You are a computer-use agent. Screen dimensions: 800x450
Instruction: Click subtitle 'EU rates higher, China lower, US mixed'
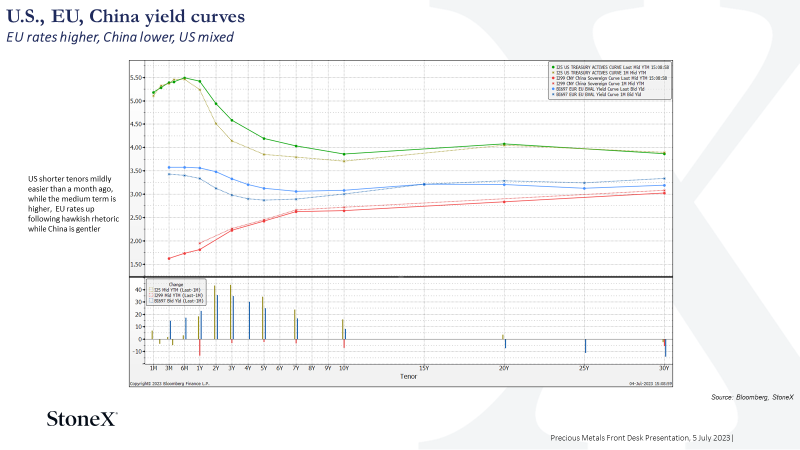[120, 37]
